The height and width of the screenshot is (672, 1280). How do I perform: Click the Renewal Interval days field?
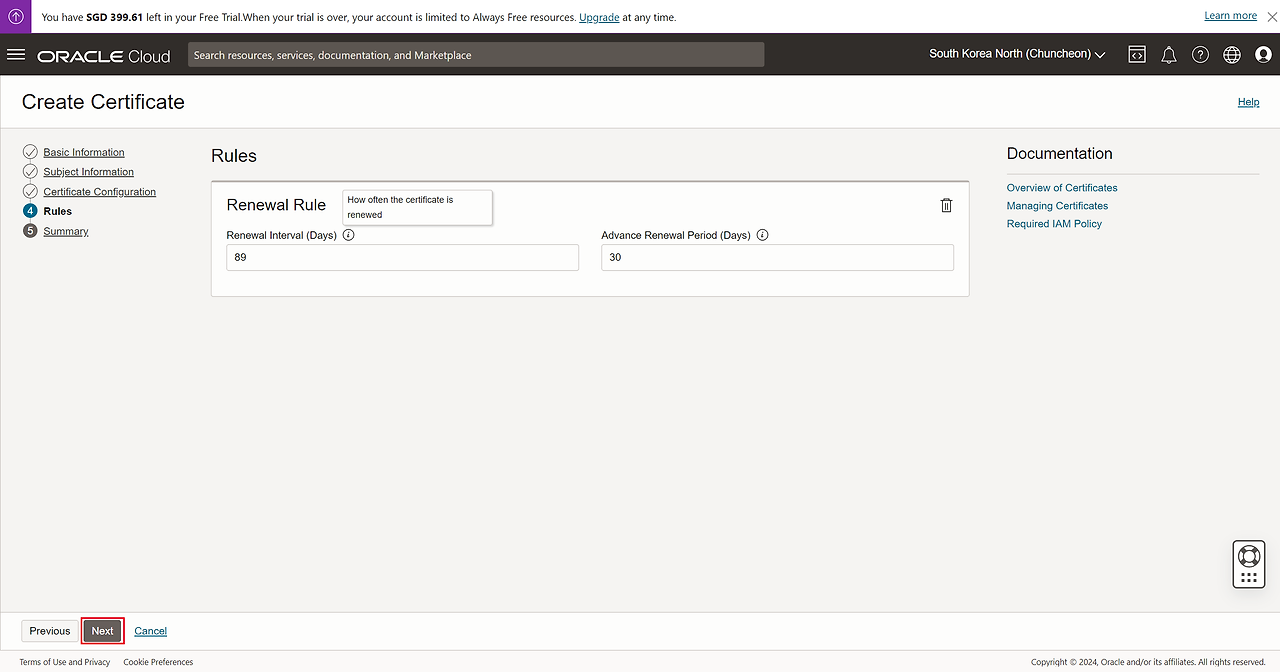pos(402,258)
